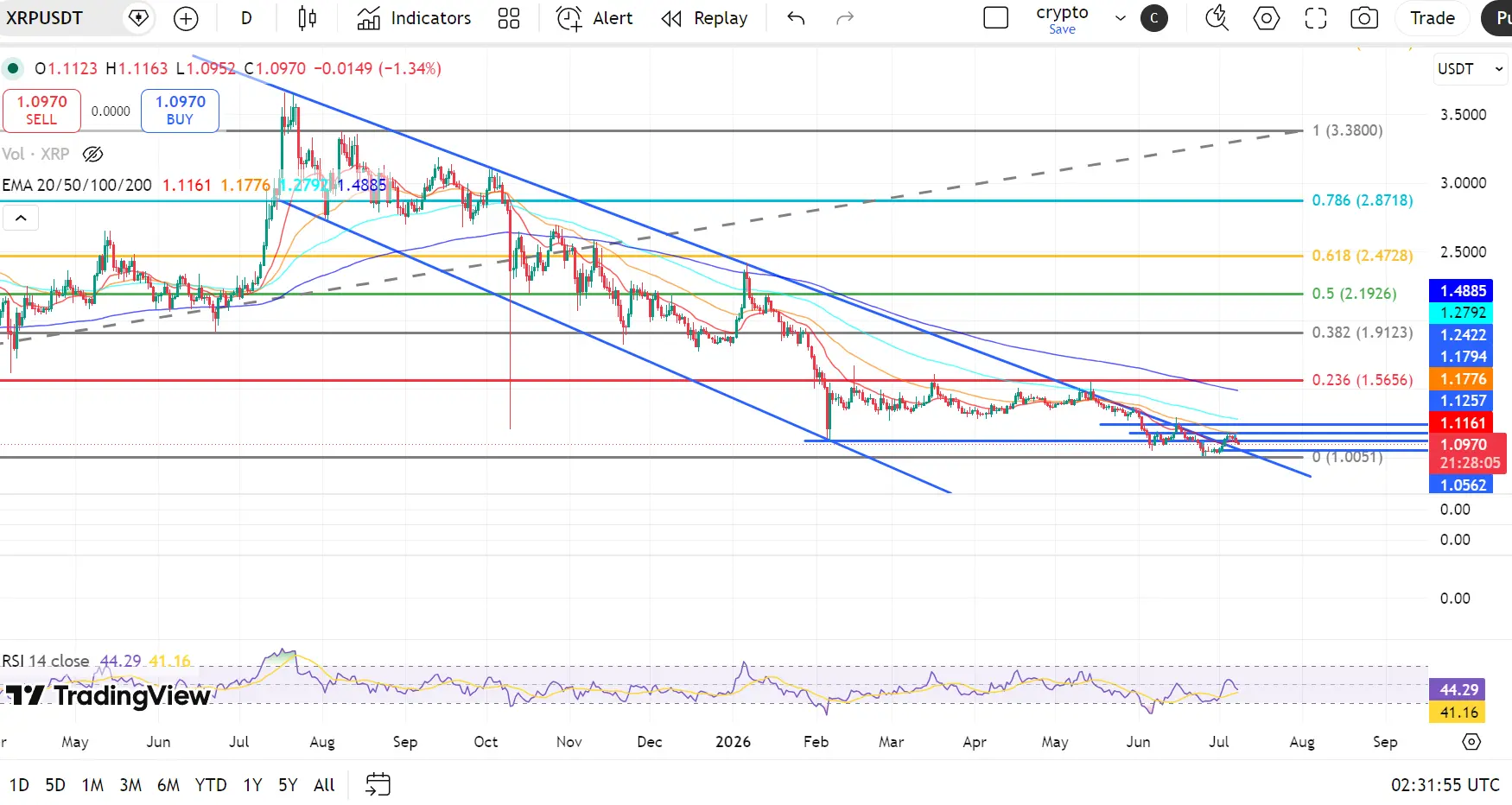Viewport: 1512px width, 805px height.
Task: Click the 1.2792 cyan price scale label
Action: point(1461,313)
